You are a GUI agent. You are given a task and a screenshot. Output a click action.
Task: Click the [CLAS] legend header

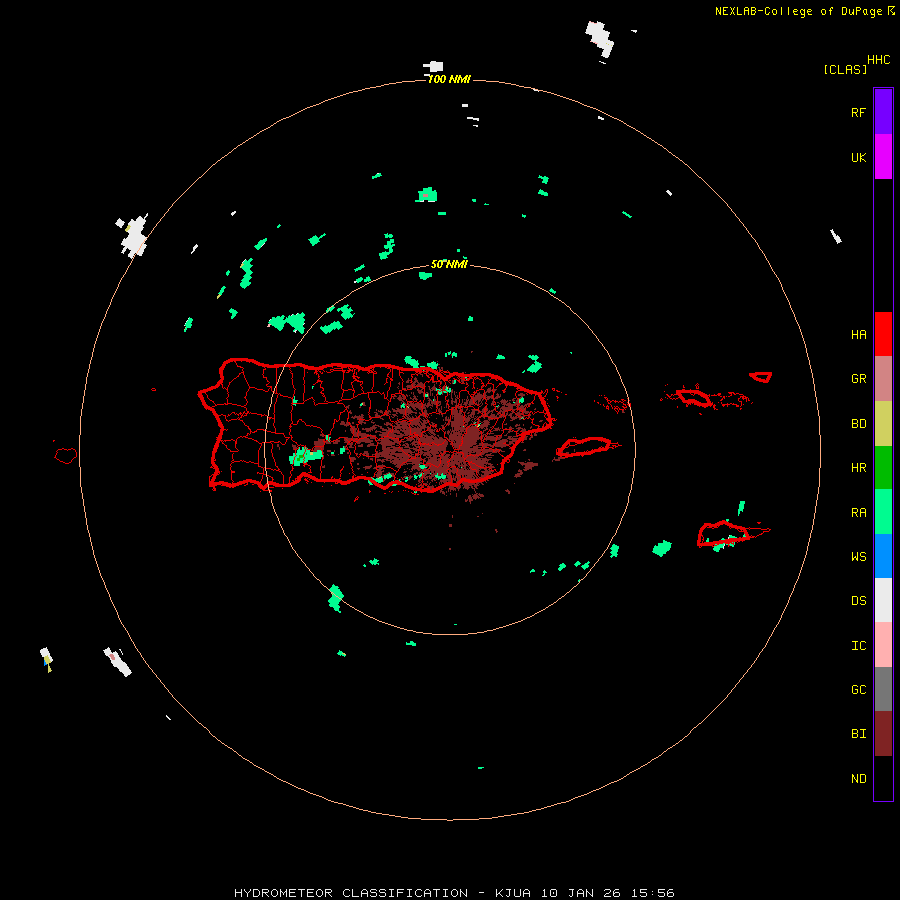point(845,69)
